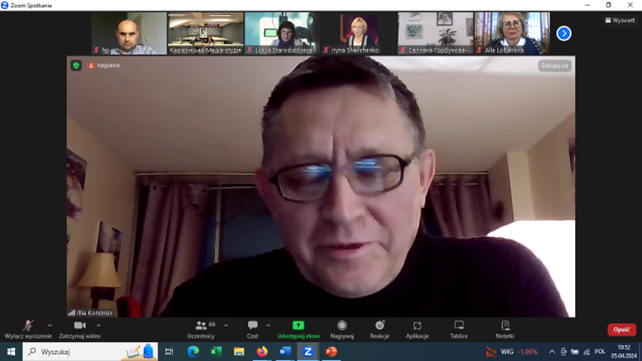Open the Czat chat panel
This screenshot has height=361, width=642.
pyautogui.click(x=253, y=329)
